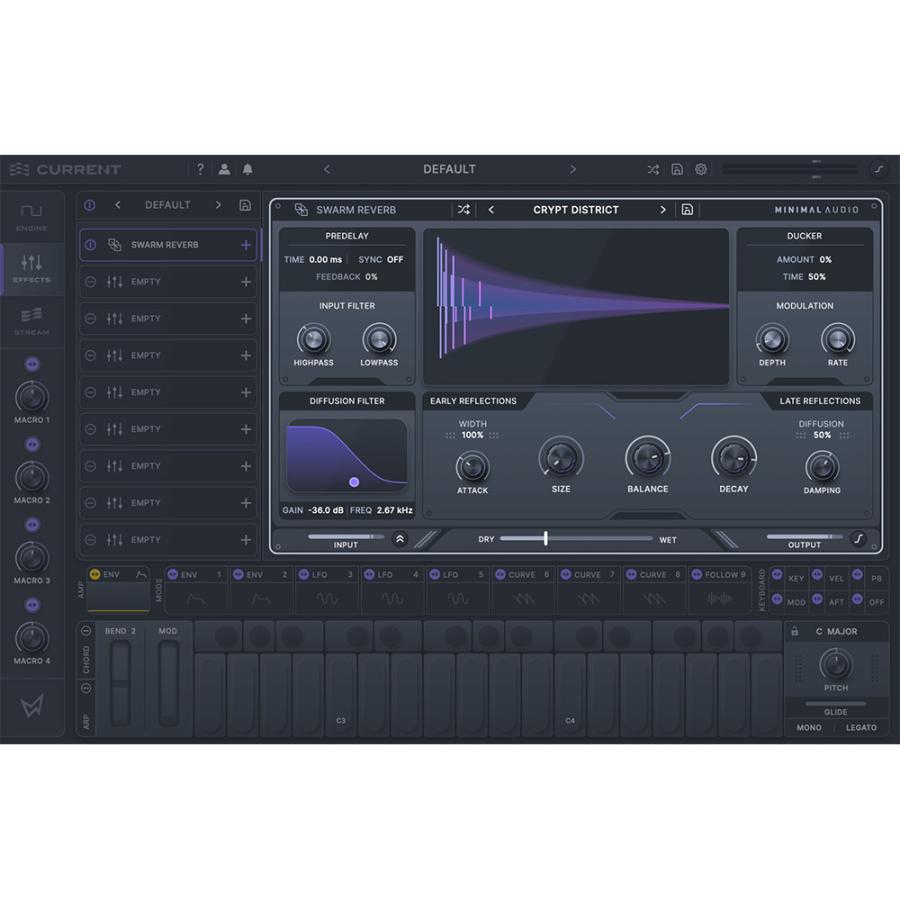Click the Swarm Reverb module icon in header
Image resolution: width=900 pixels, height=900 pixels.
[301, 210]
